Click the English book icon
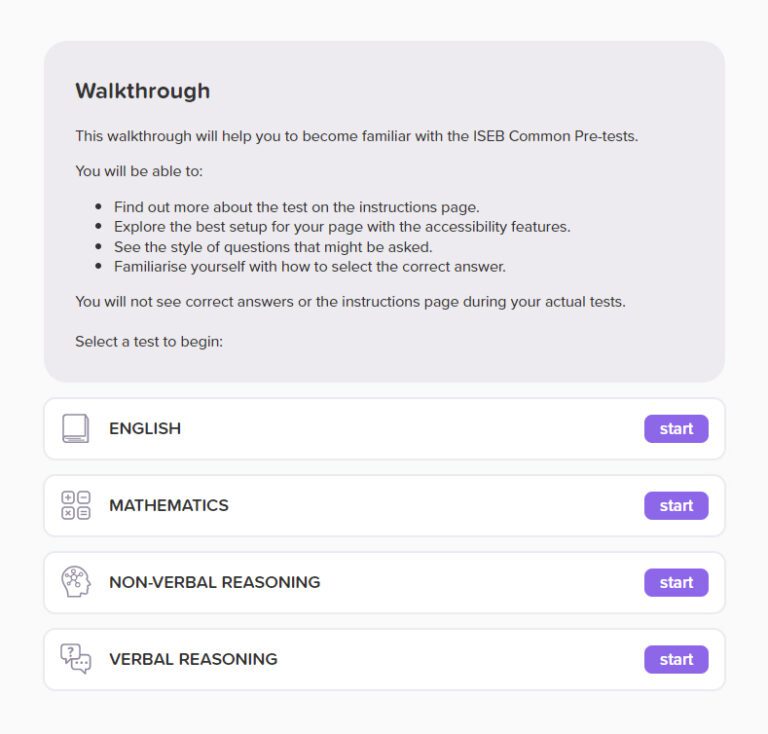768x734 pixels. (x=75, y=429)
